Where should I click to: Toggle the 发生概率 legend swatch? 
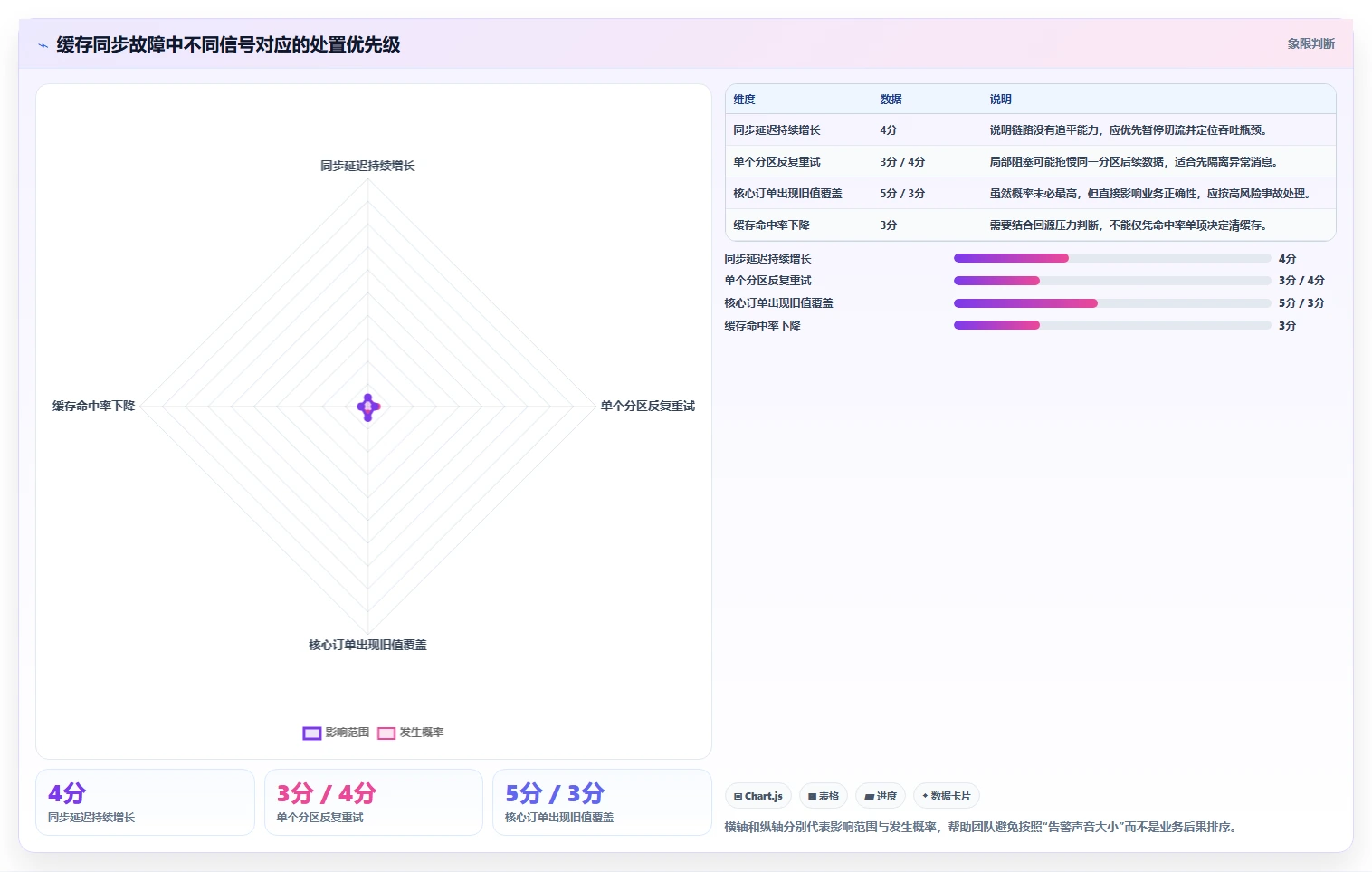[386, 733]
